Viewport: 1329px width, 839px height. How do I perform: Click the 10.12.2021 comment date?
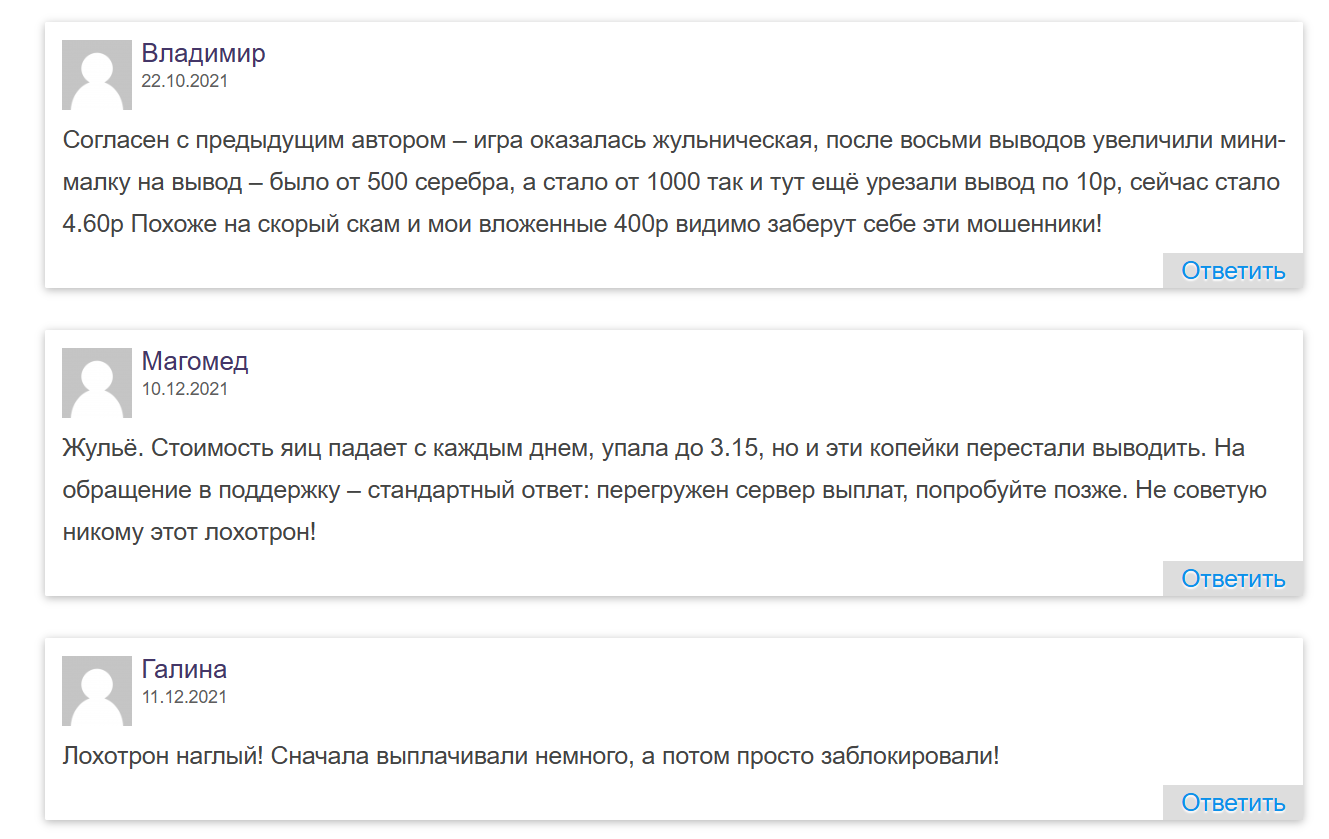click(x=184, y=390)
